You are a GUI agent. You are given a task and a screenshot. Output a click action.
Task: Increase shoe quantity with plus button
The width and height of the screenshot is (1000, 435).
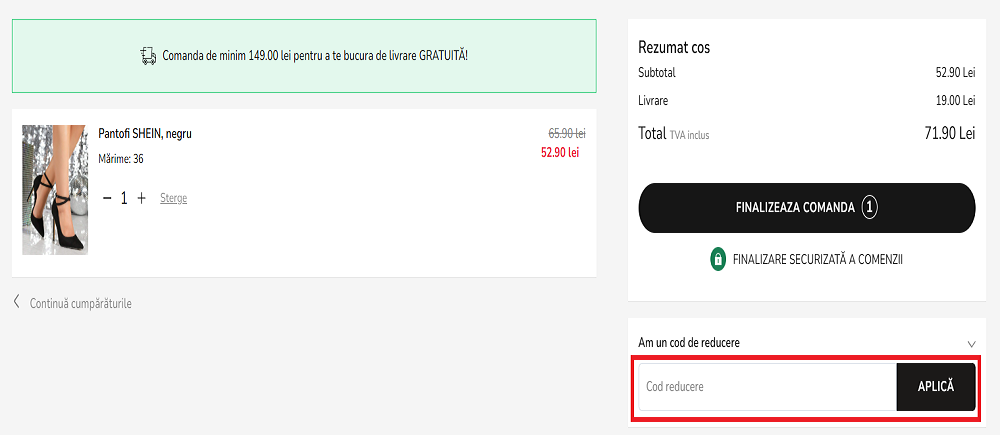tap(141, 198)
